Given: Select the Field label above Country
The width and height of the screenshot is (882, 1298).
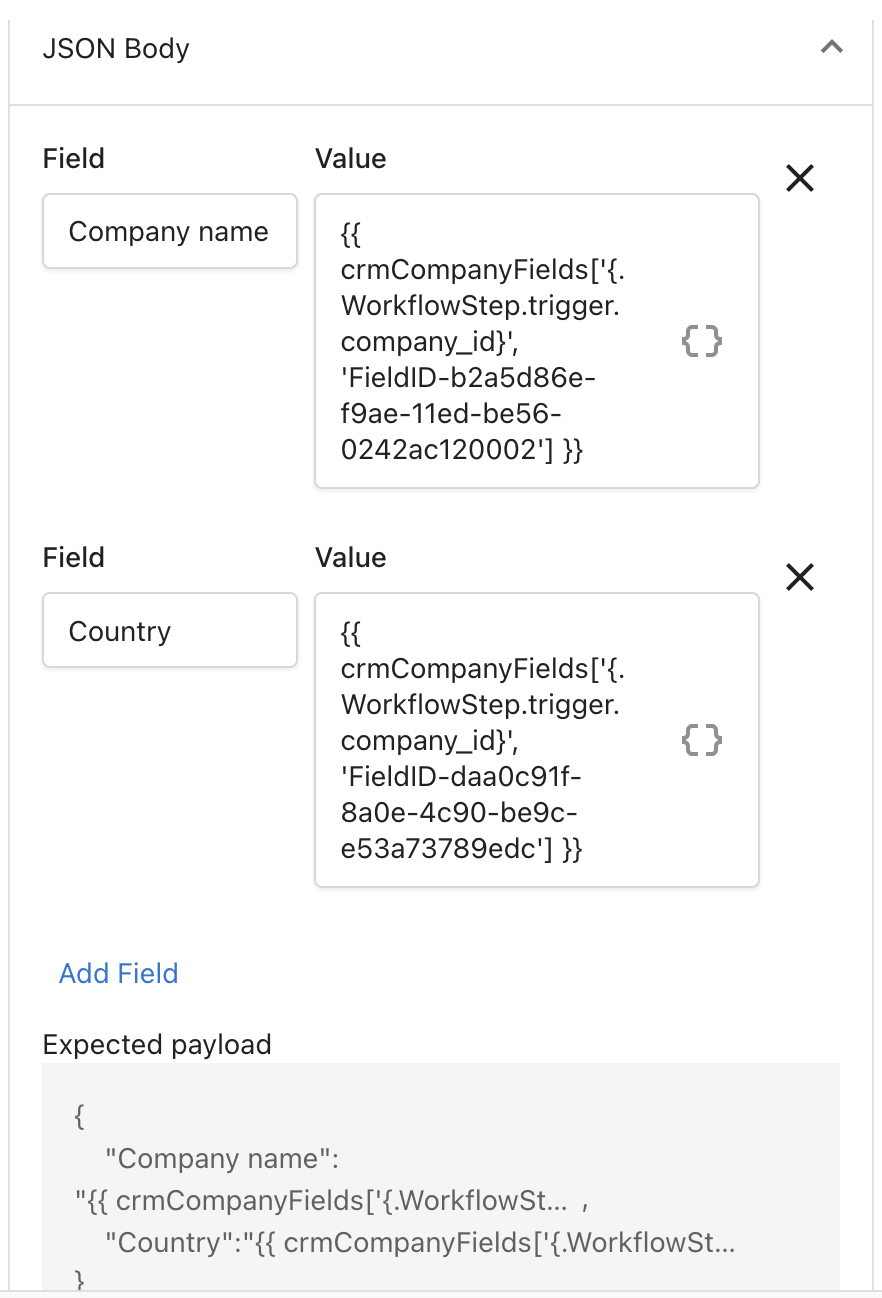Looking at the screenshot, I should (74, 557).
